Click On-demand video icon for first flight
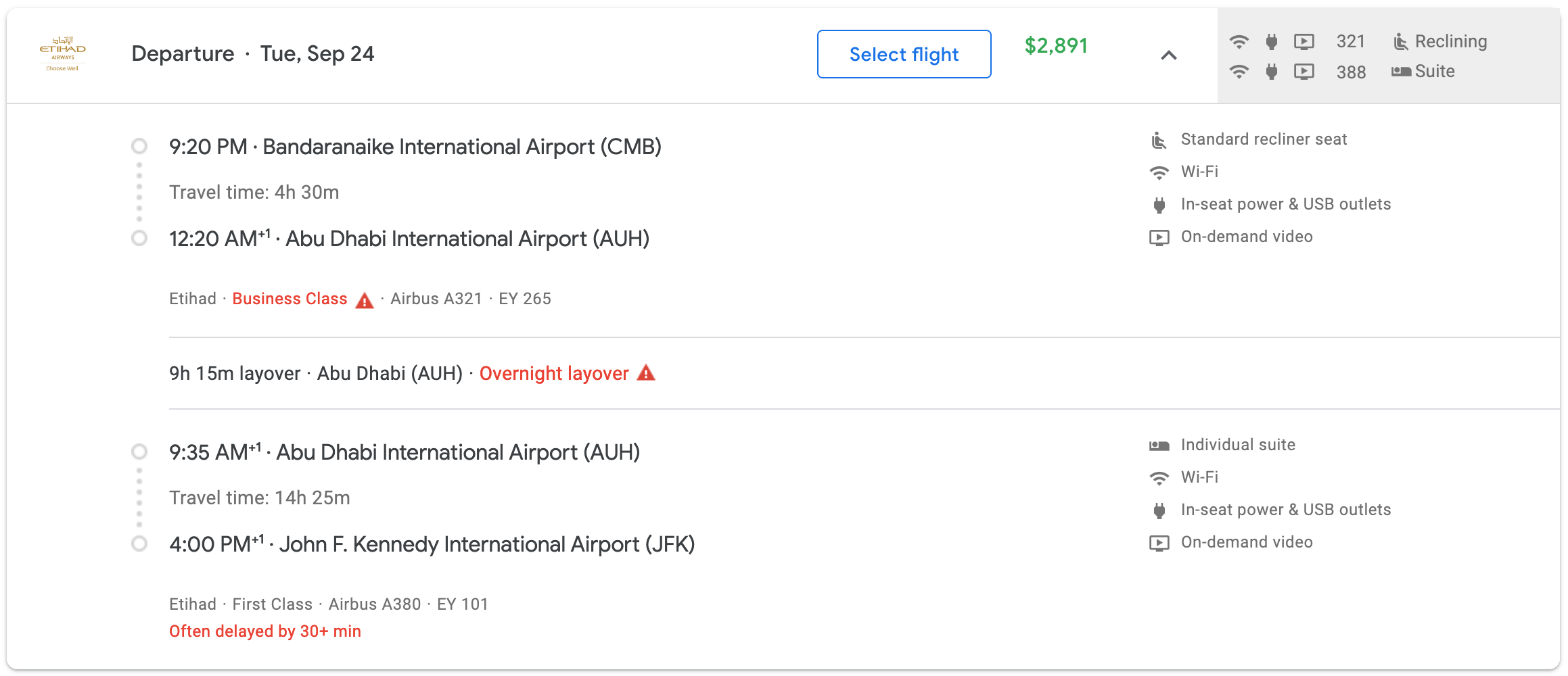 [1159, 237]
